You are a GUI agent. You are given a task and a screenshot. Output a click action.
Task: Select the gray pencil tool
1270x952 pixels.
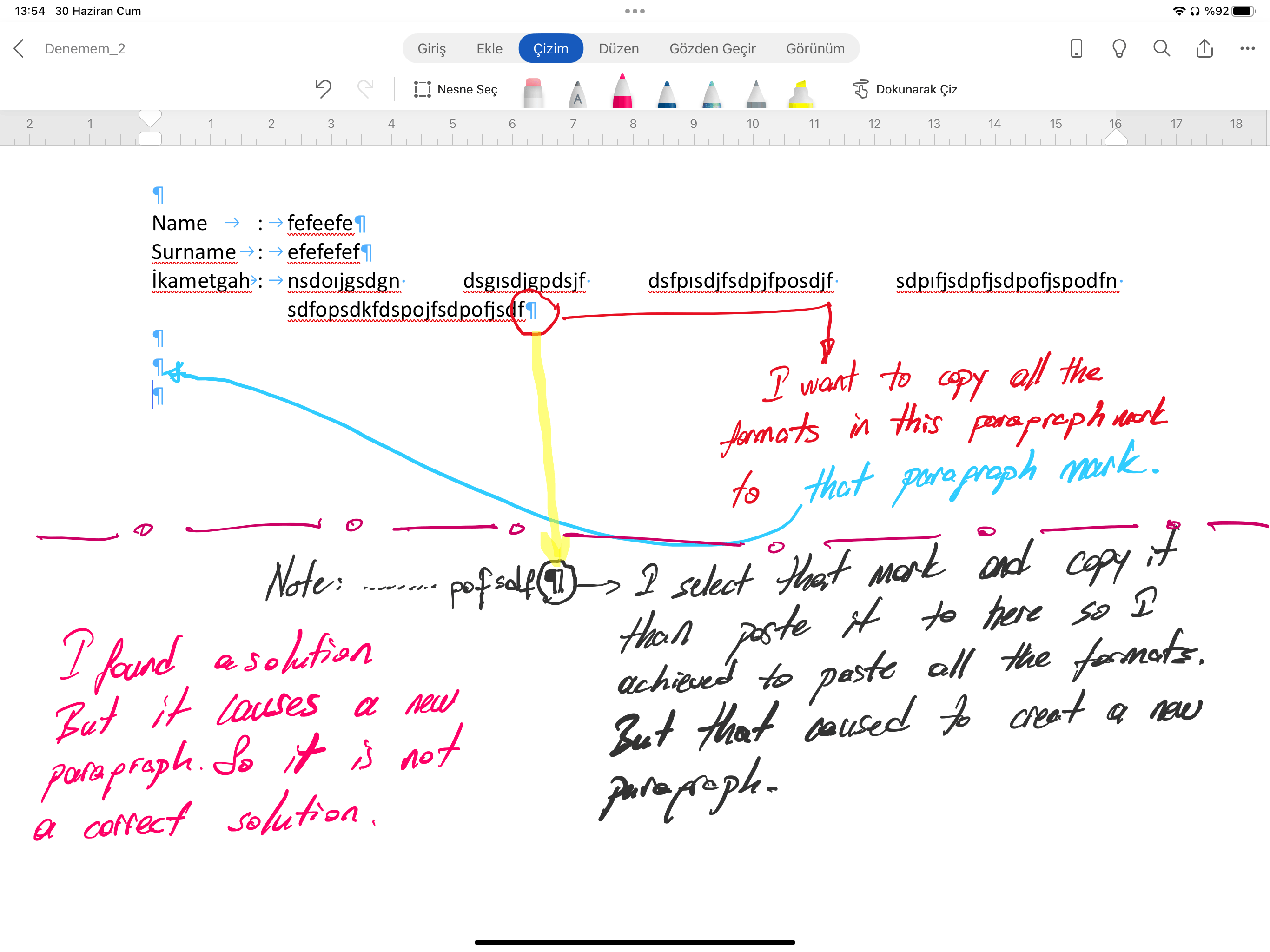pyautogui.click(x=755, y=93)
